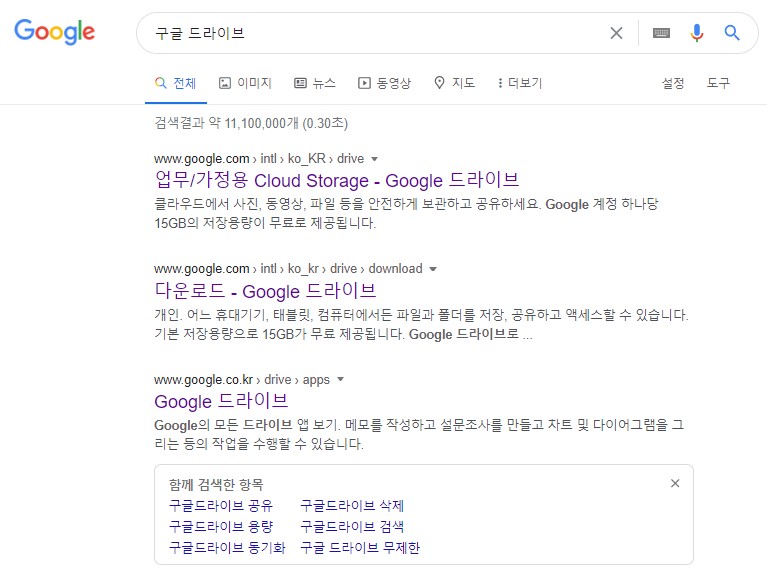Click the 함께 검색한 항목 heading
The width and height of the screenshot is (767, 576).
[x=216, y=485]
